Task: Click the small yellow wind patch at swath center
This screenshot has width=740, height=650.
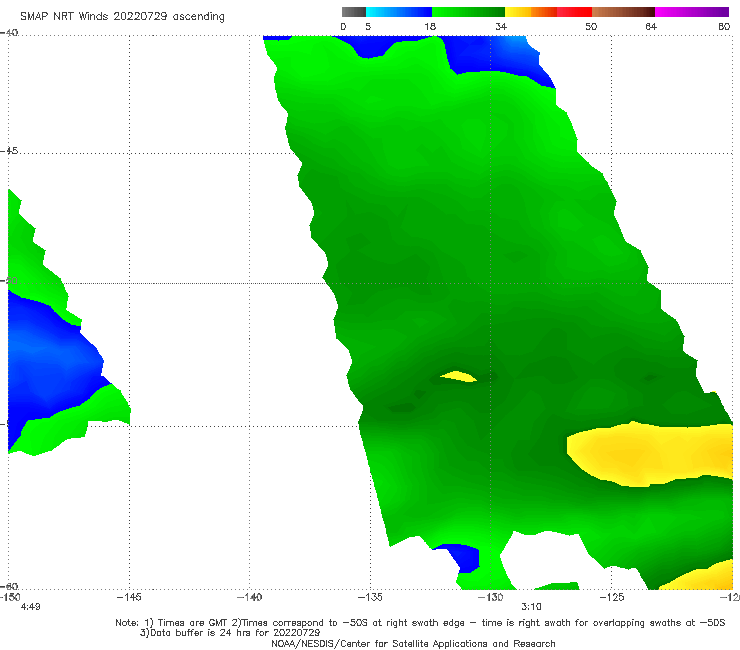Action: pos(458,377)
